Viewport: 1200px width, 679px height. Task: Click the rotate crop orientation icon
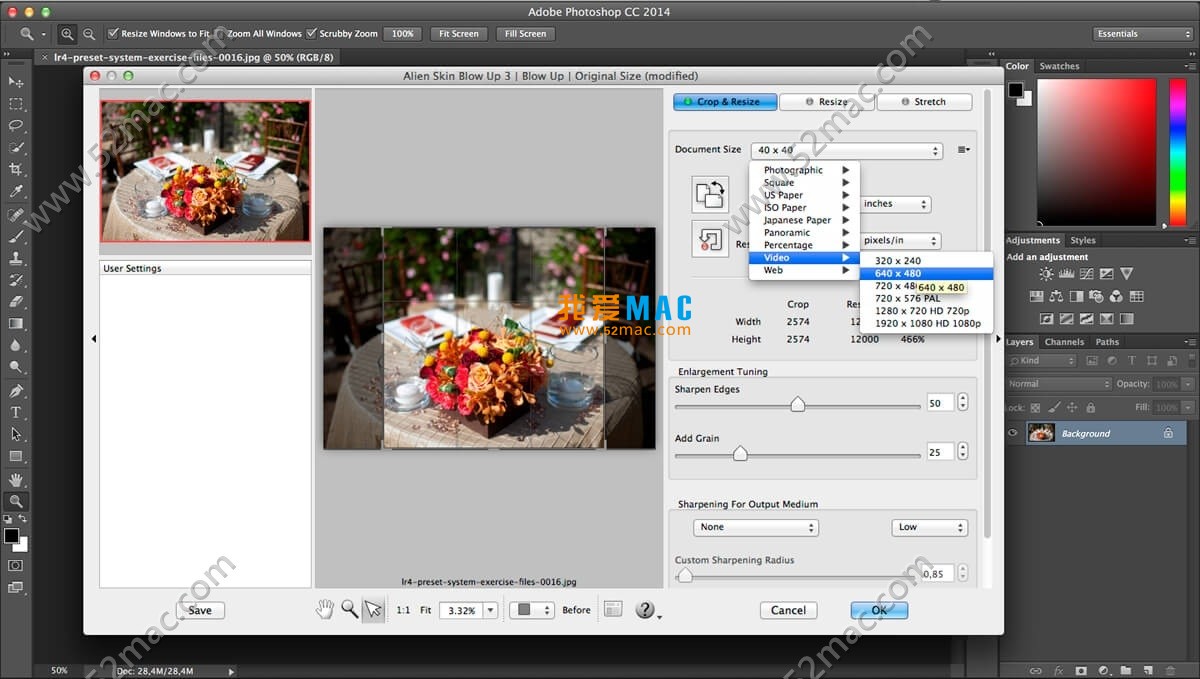click(x=710, y=194)
